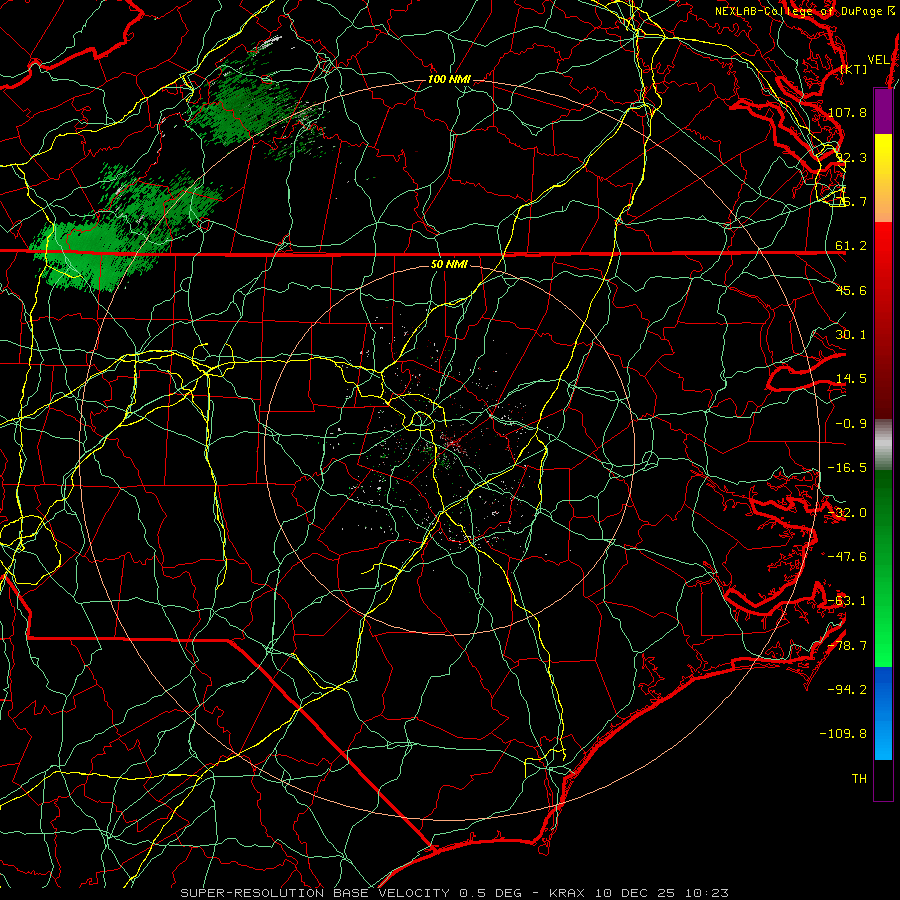Click the Super-Resolution Base Velocity caption

click(x=454, y=893)
